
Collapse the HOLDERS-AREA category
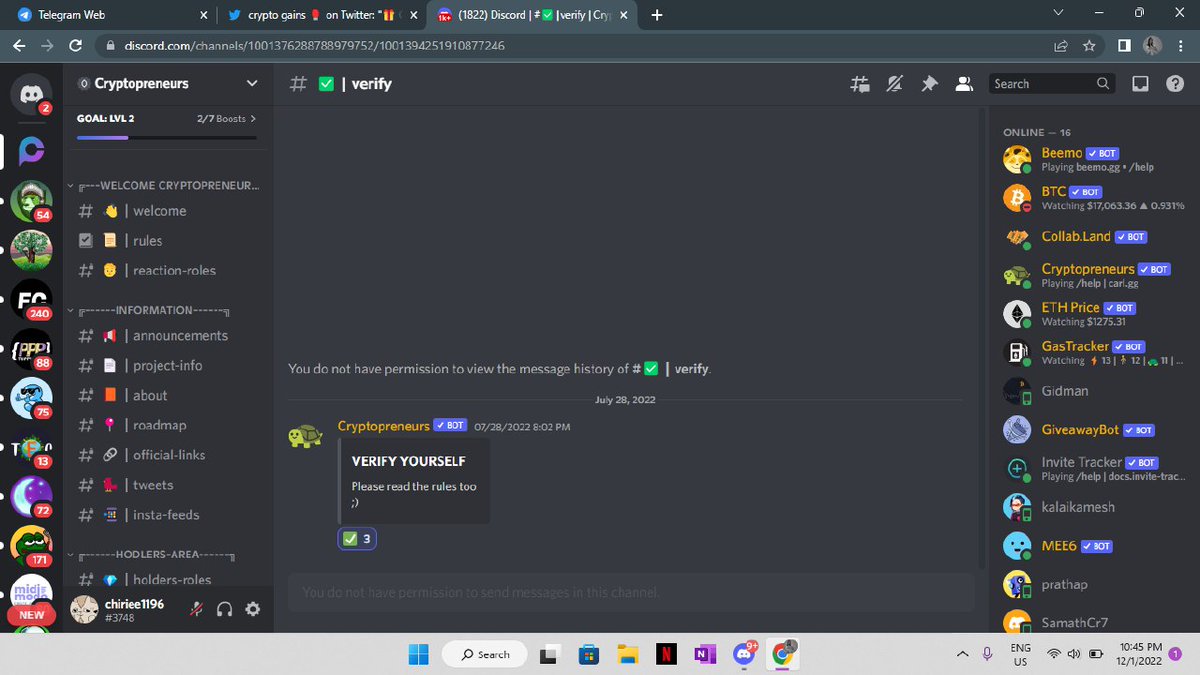[x=152, y=554]
